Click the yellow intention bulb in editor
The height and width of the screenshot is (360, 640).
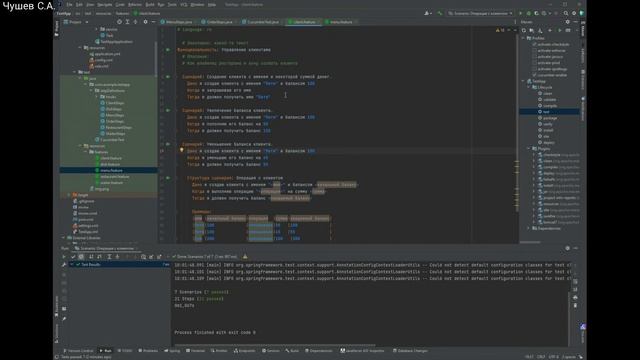point(182,150)
